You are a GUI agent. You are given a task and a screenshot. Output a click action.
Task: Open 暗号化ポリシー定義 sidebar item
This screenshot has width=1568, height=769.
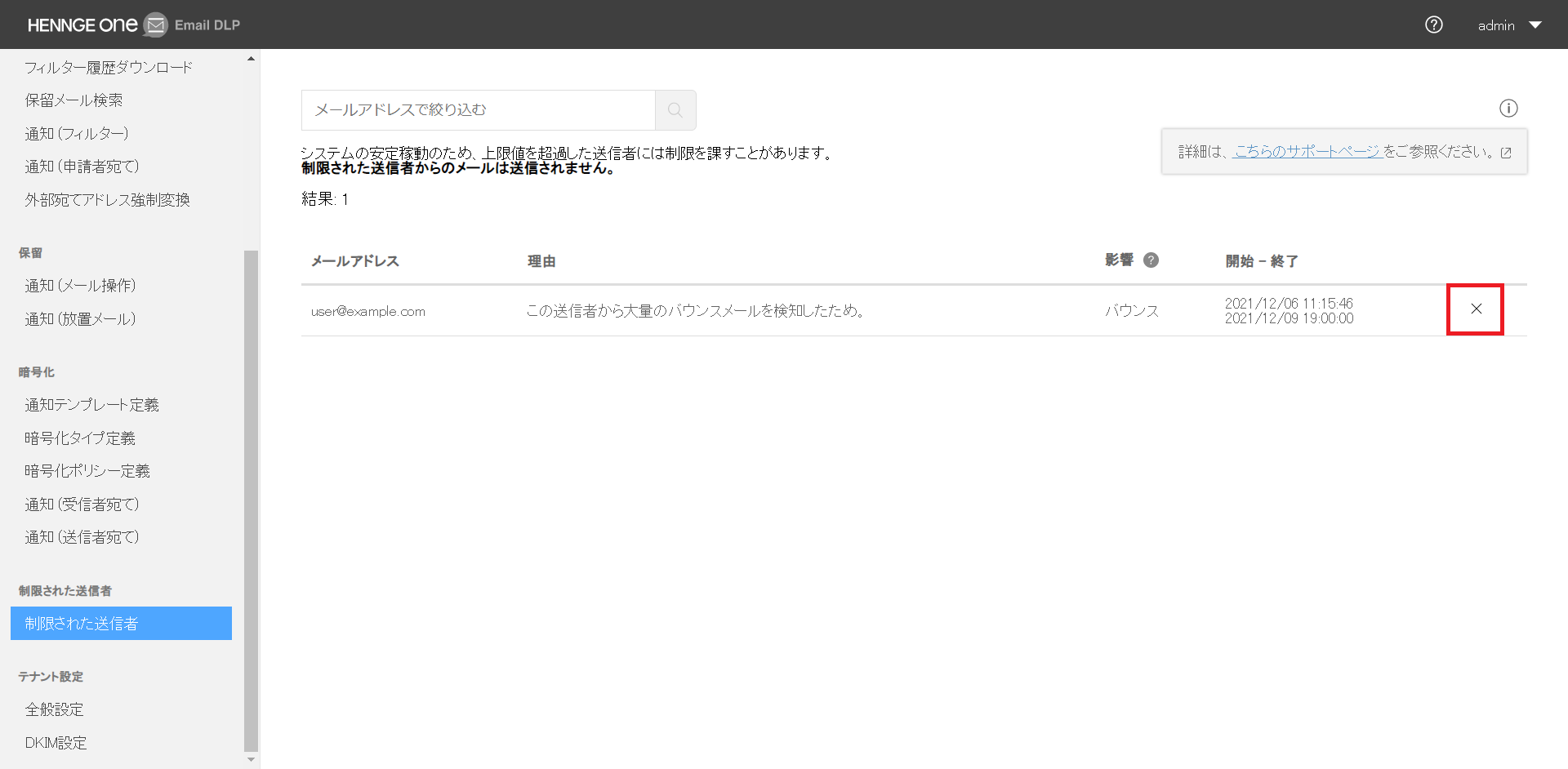(87, 471)
